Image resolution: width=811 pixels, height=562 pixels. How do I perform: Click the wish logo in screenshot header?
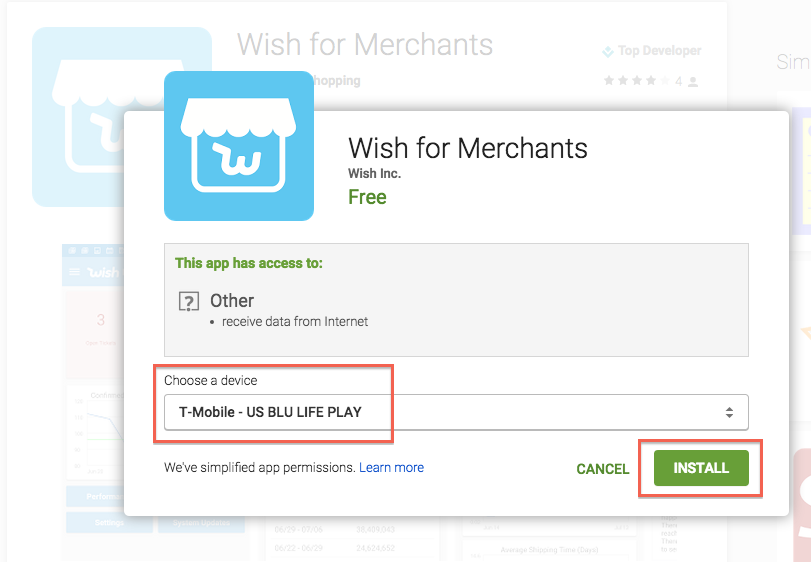point(103,272)
